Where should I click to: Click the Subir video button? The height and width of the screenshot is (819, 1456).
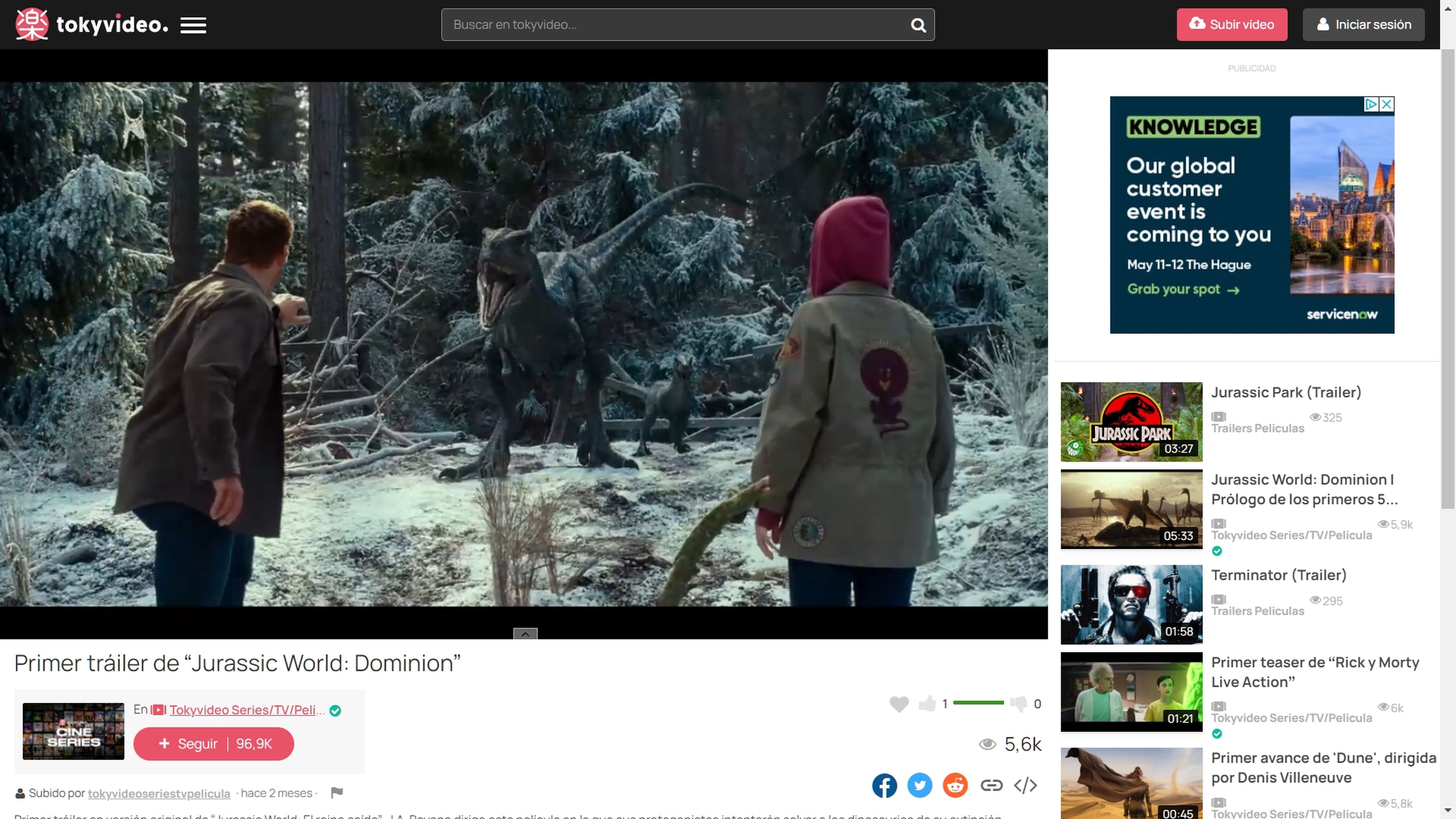[x=1232, y=24]
